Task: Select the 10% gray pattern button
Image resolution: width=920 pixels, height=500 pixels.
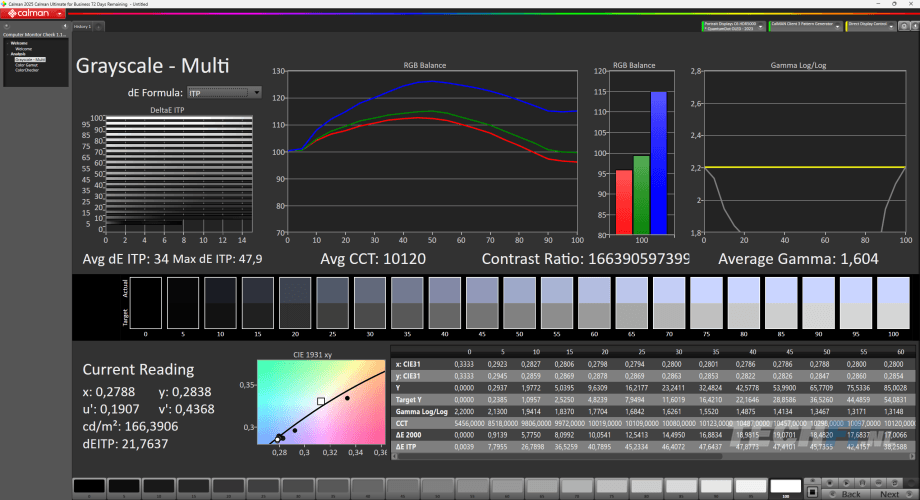Action: pyautogui.click(x=158, y=487)
